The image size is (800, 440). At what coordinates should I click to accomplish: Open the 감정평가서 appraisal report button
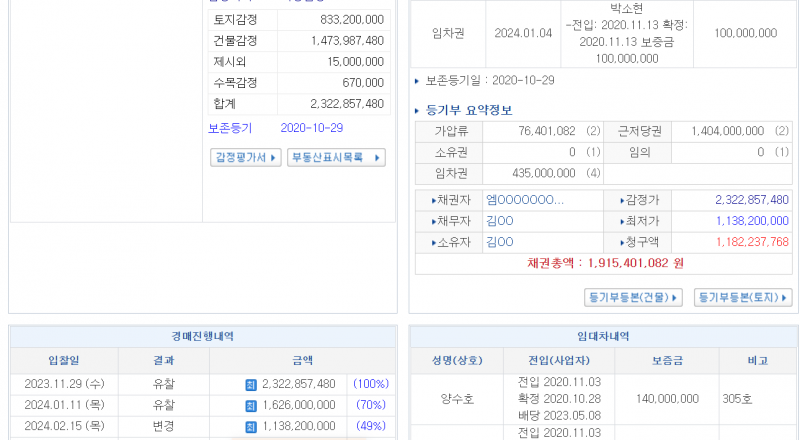click(245, 157)
